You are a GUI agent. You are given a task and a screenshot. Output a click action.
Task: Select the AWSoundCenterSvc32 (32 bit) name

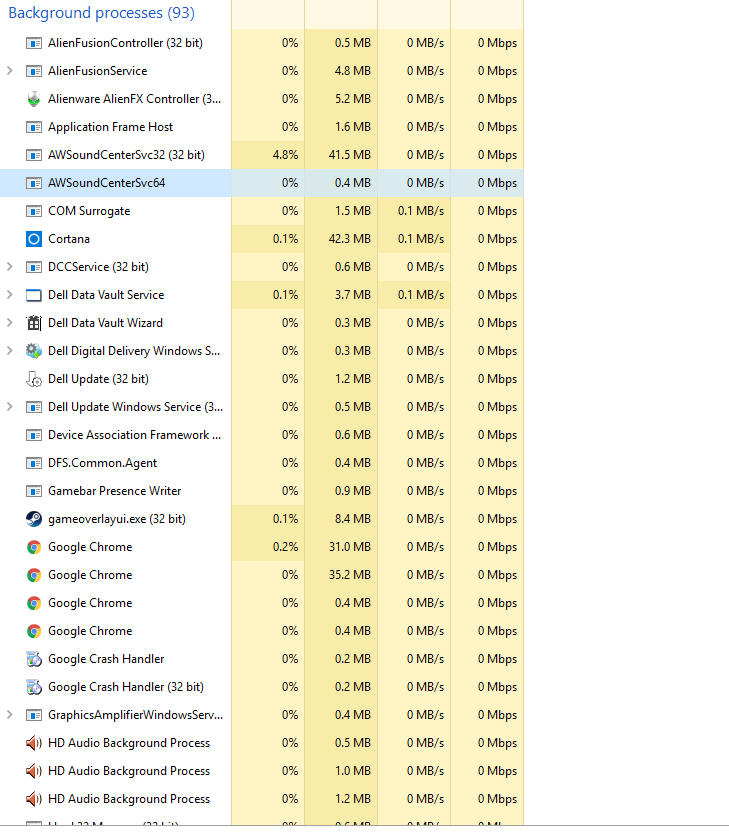coord(127,155)
